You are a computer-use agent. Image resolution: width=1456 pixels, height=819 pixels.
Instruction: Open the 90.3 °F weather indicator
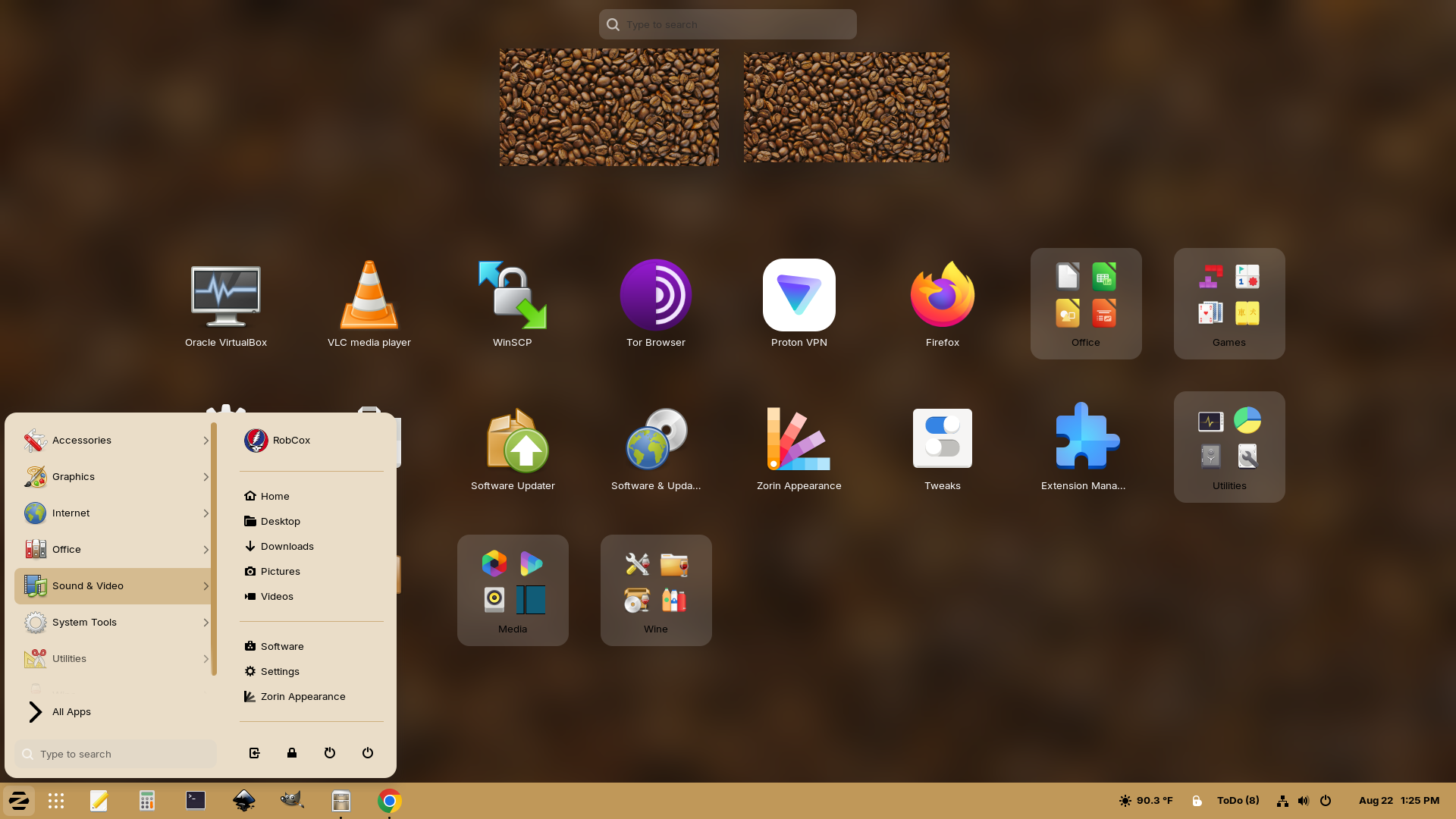click(x=1146, y=801)
